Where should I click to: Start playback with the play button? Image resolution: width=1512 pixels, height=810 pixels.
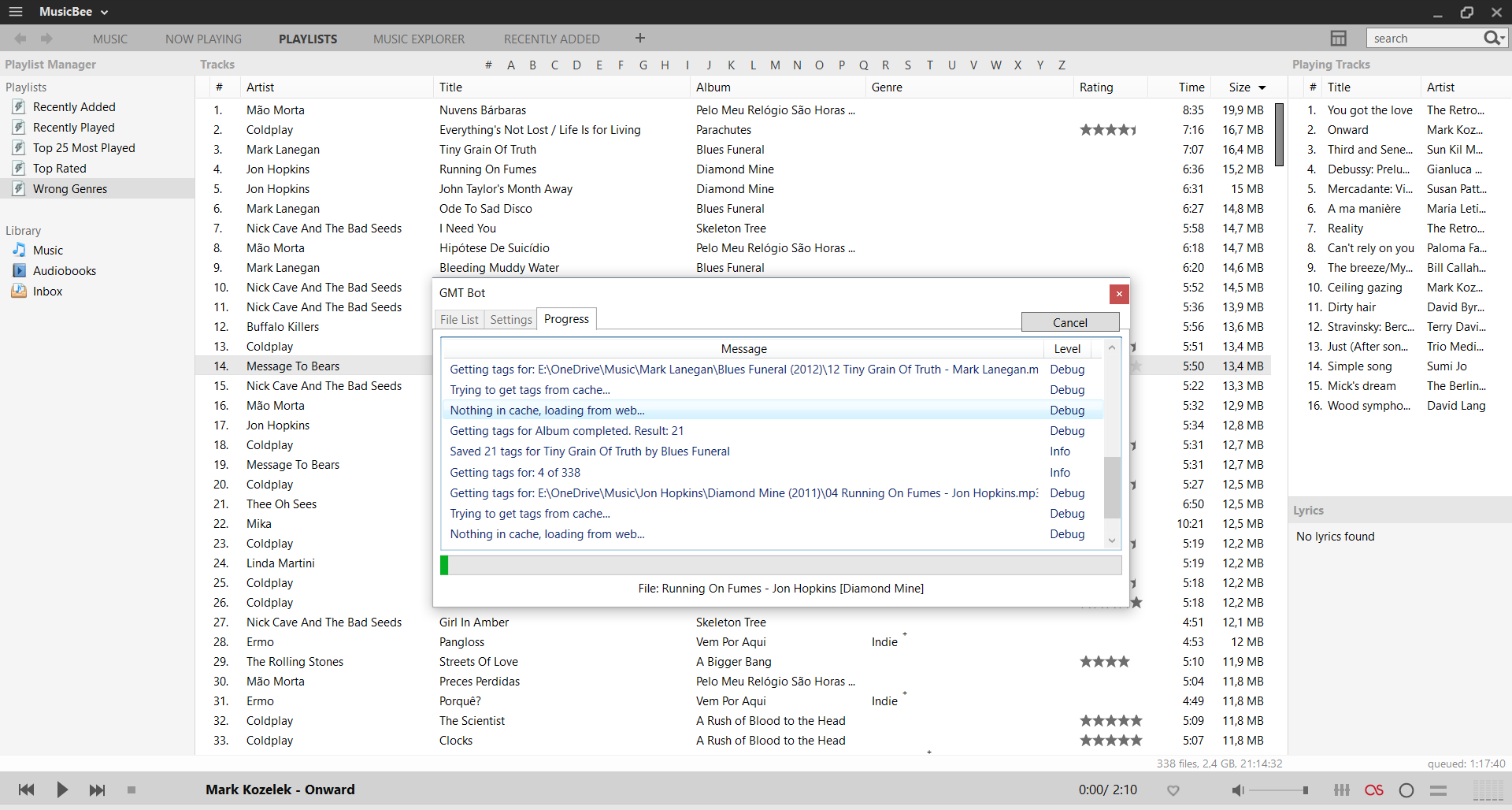click(x=62, y=790)
